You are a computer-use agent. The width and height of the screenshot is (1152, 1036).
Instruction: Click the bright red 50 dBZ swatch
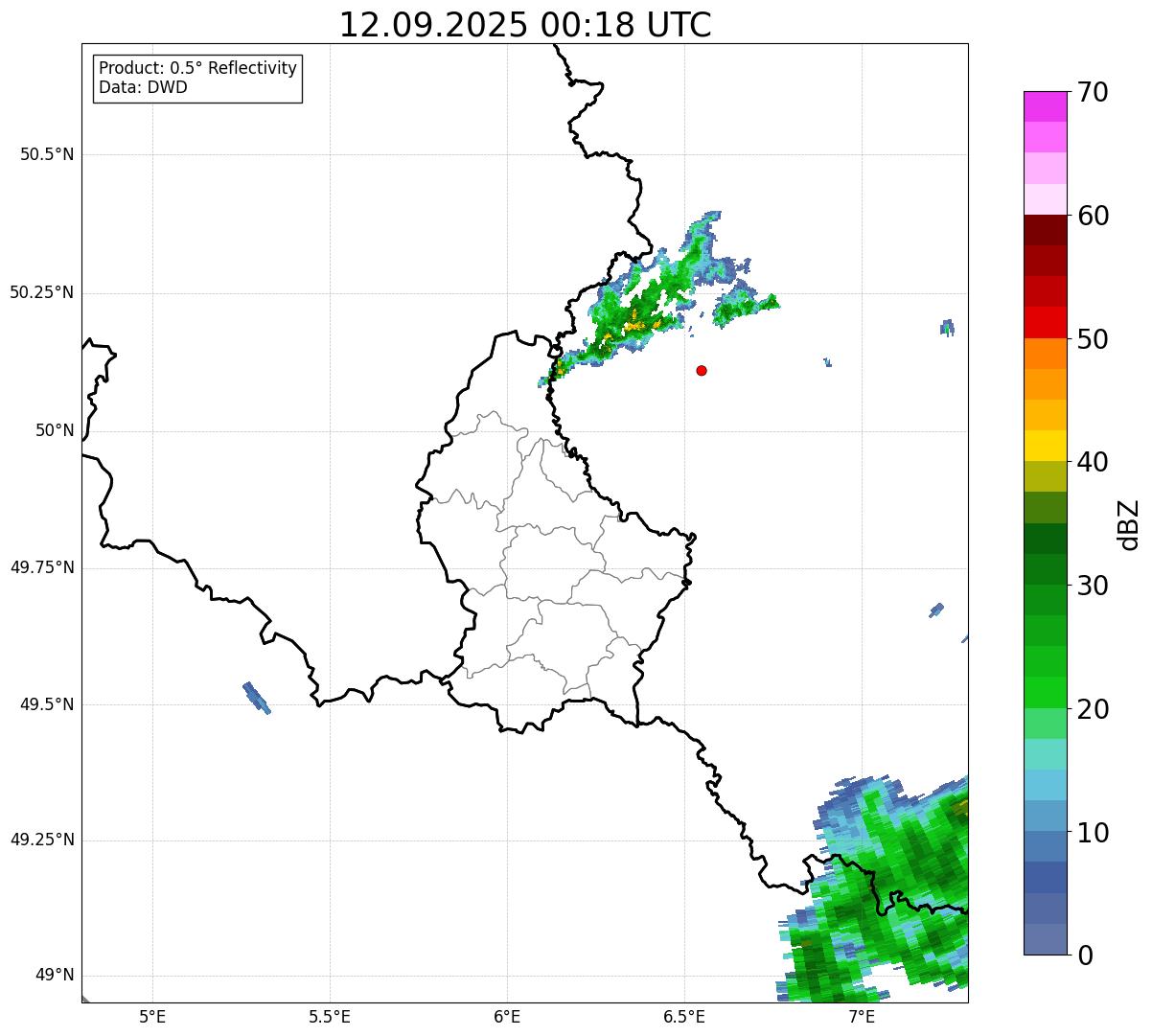point(1045,323)
